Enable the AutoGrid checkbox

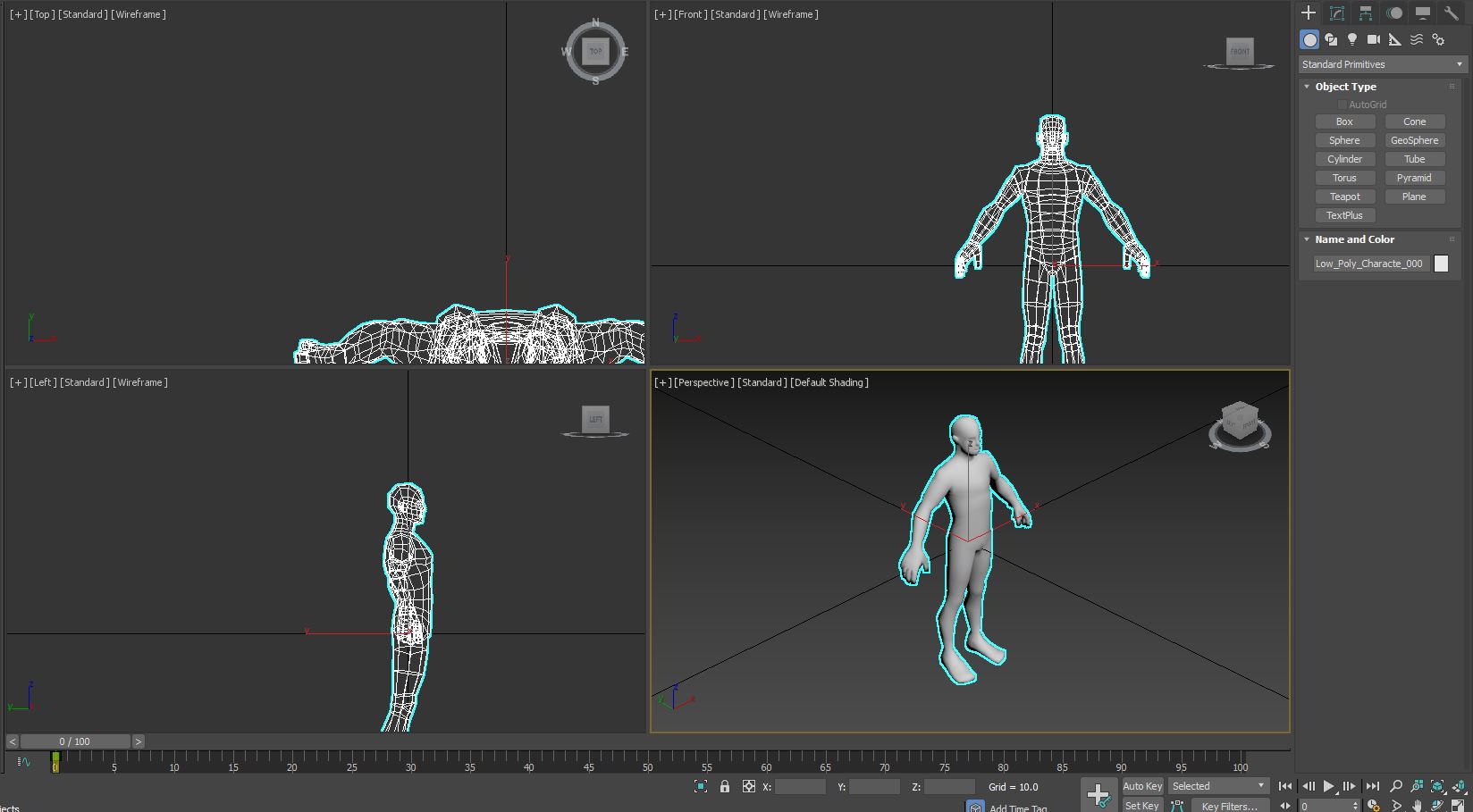point(1342,105)
